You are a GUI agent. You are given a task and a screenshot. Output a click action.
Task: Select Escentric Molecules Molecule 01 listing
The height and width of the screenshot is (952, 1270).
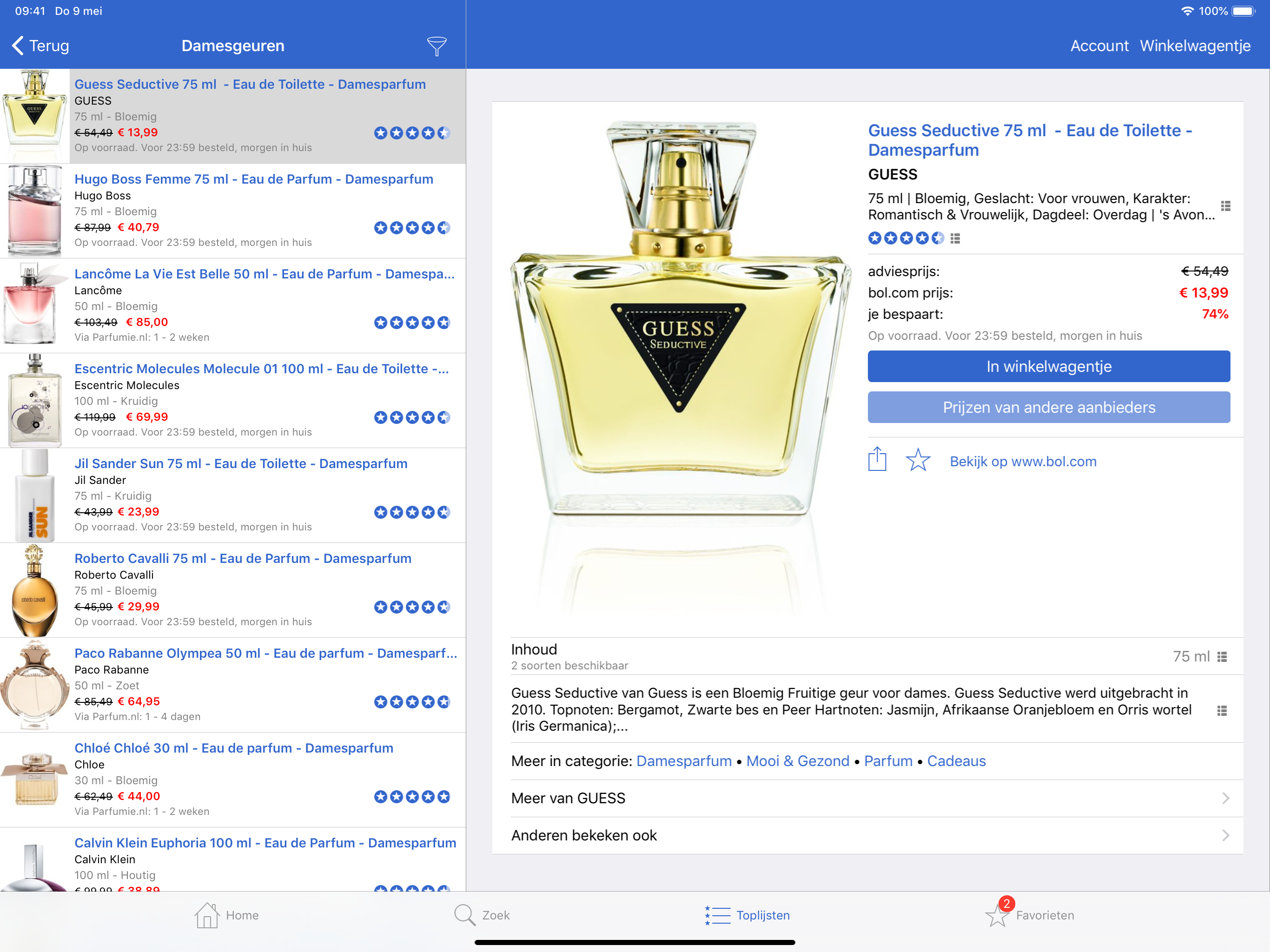coord(232,400)
